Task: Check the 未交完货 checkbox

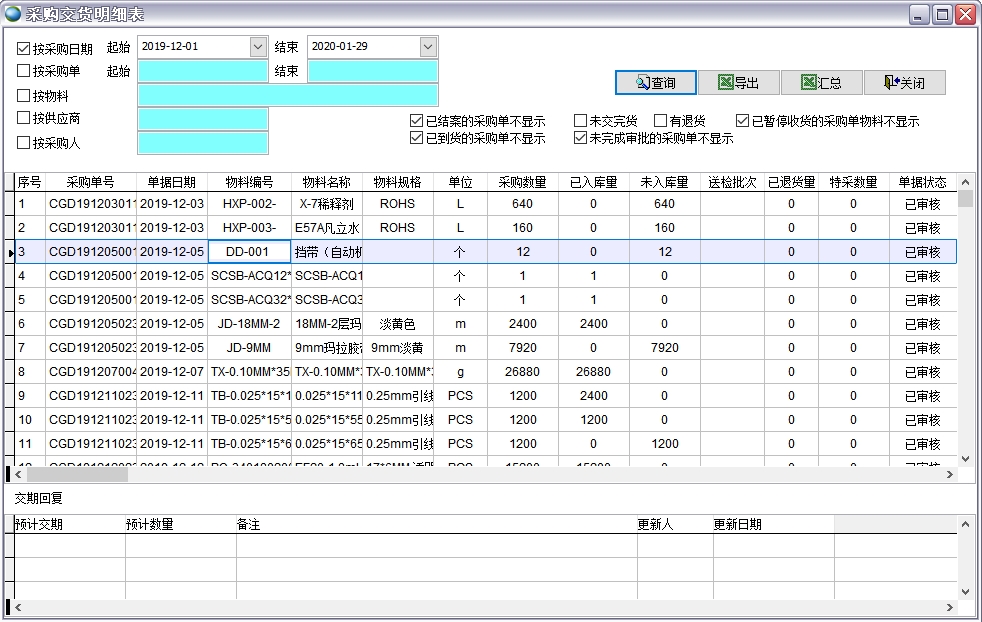Action: (580, 121)
